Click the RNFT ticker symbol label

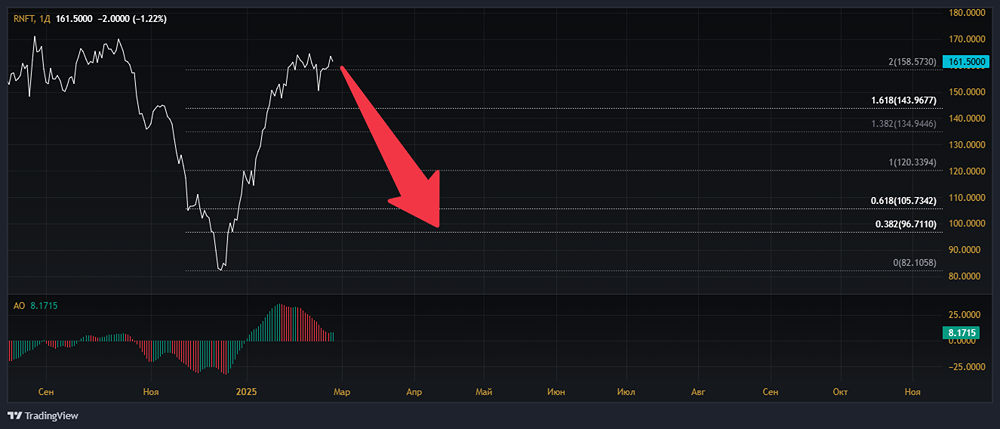coord(24,19)
